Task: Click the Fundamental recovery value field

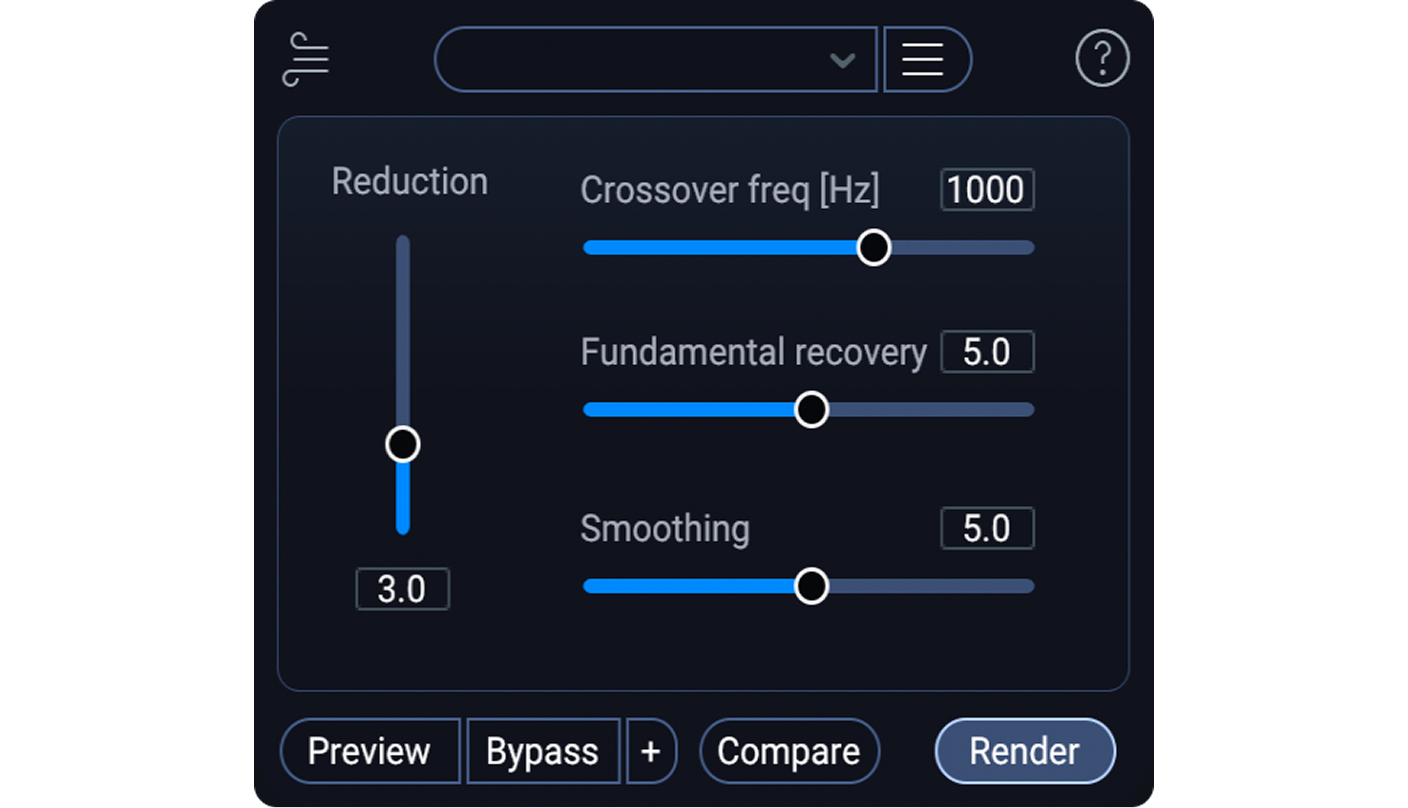Action: (x=987, y=352)
